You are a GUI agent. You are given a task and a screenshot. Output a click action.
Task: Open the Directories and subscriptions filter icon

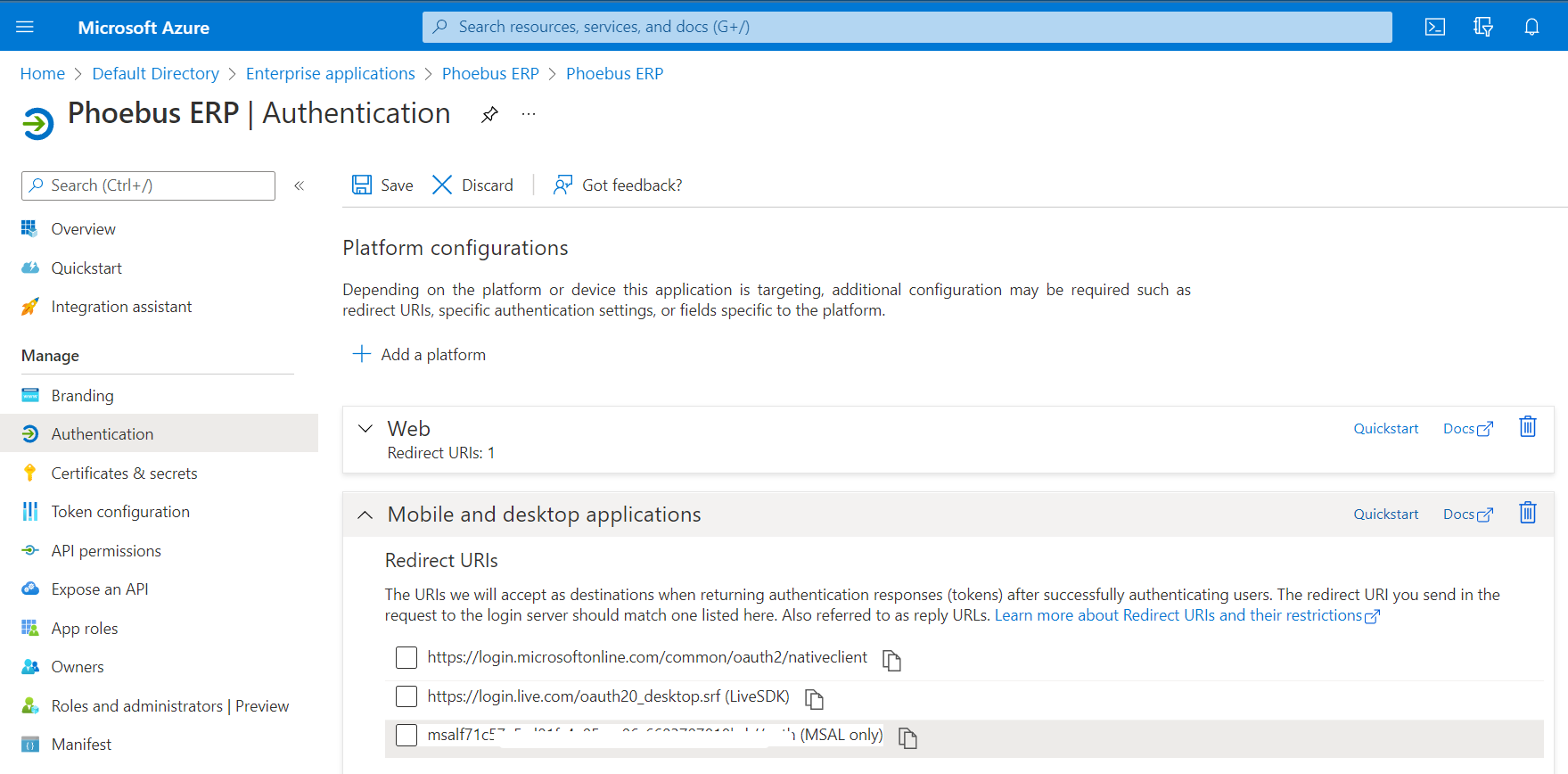pos(1483,27)
